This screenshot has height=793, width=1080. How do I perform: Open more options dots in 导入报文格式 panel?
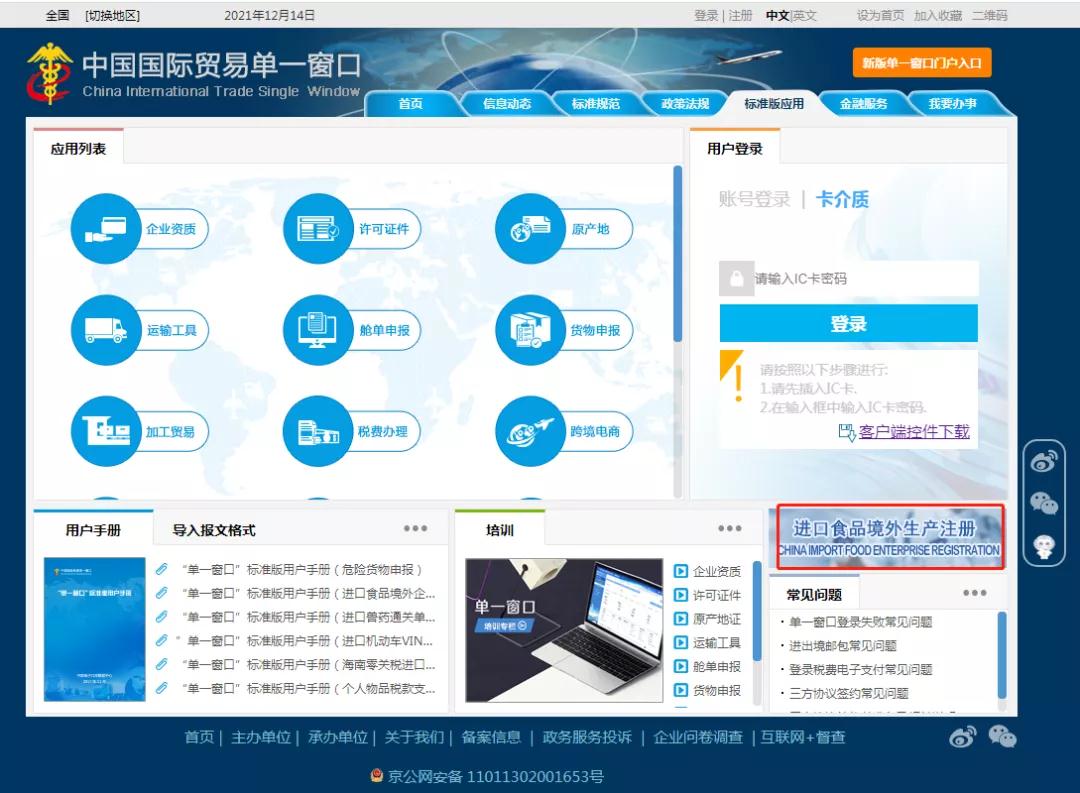415,528
